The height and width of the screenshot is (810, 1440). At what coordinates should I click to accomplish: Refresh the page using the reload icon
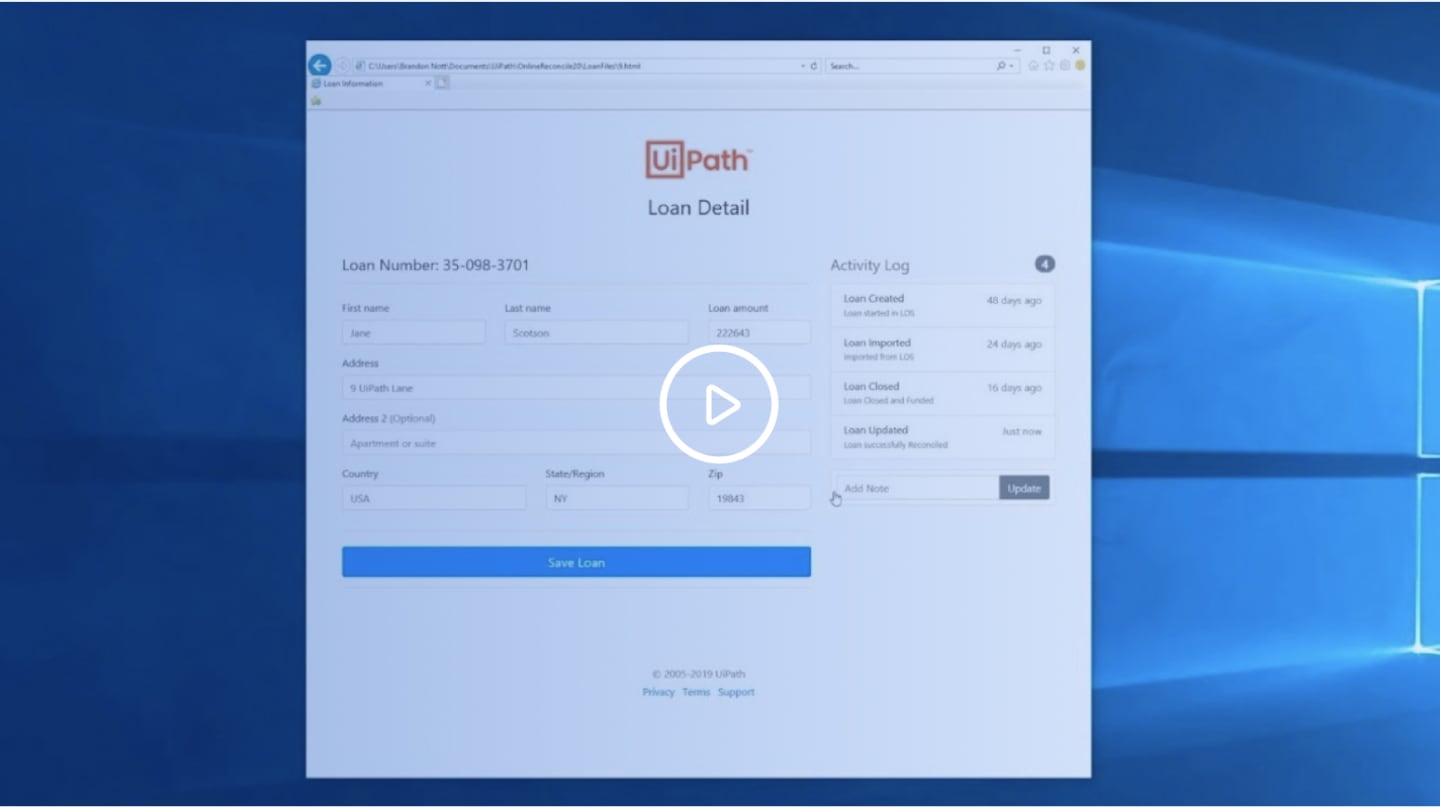click(814, 66)
